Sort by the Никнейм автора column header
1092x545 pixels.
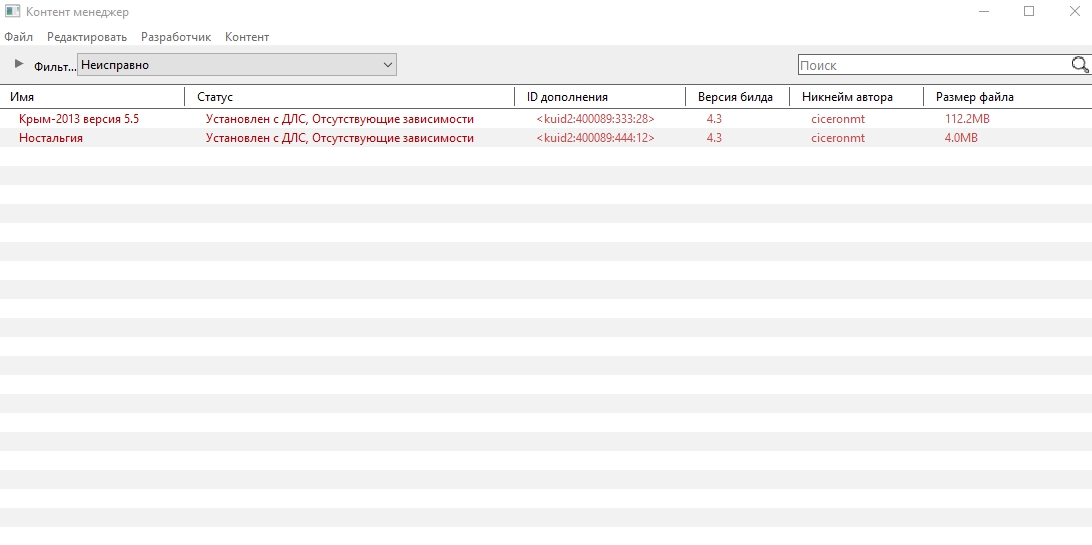[x=847, y=97]
